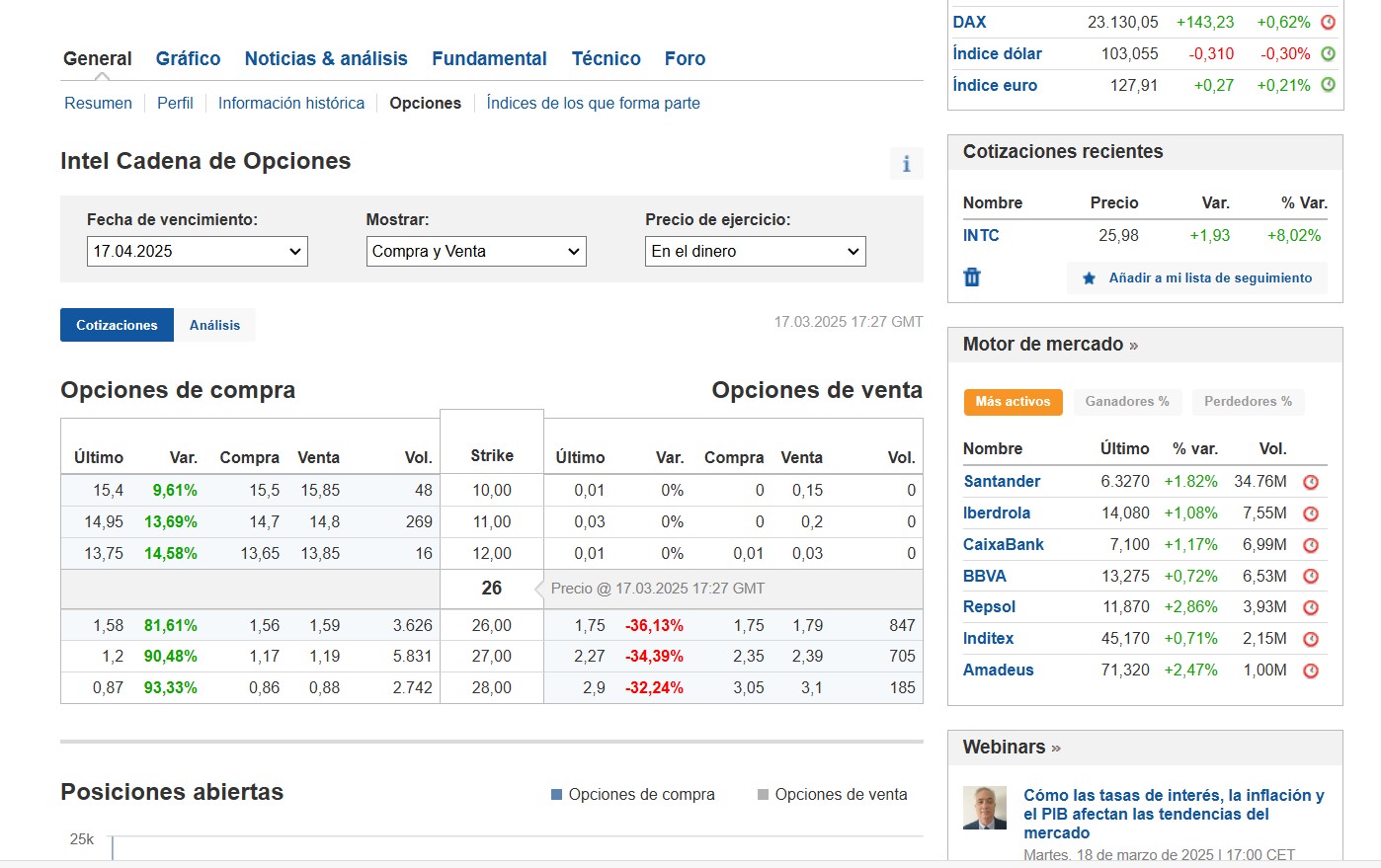
Task: Open the Mostrar dropdown showing Compra y Venta
Action: (476, 251)
